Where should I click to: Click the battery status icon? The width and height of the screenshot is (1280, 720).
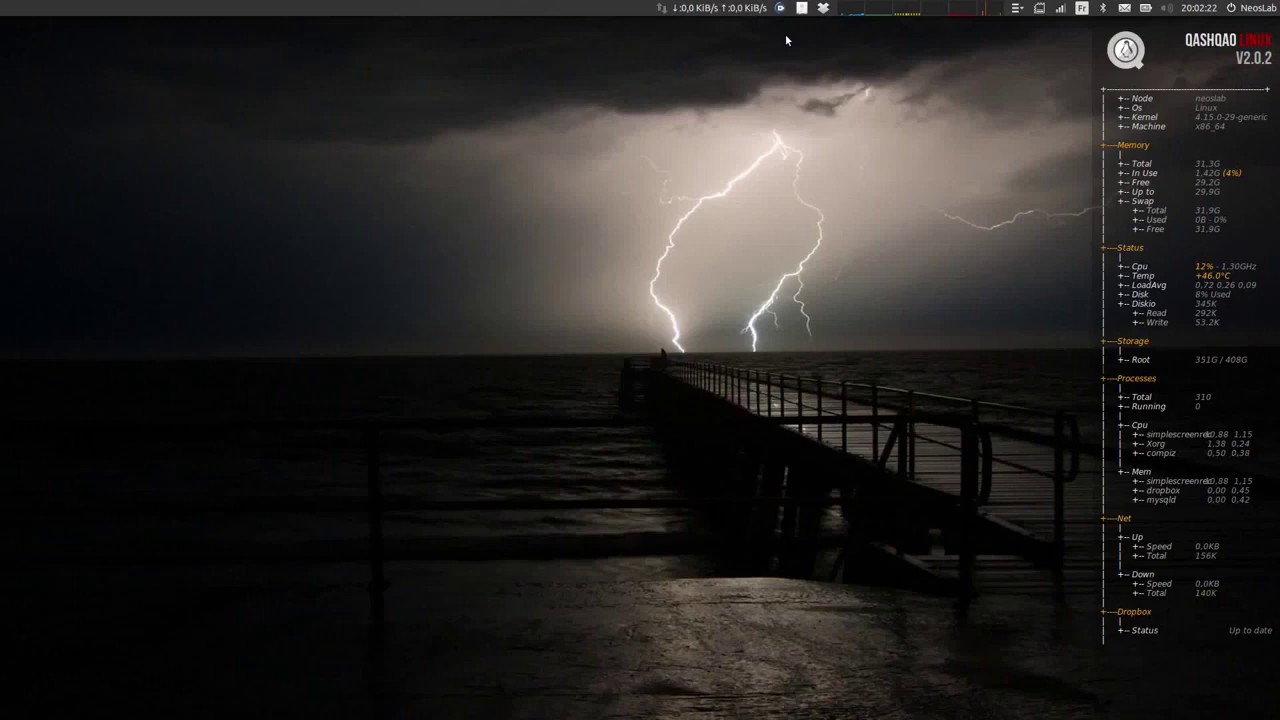1146,8
